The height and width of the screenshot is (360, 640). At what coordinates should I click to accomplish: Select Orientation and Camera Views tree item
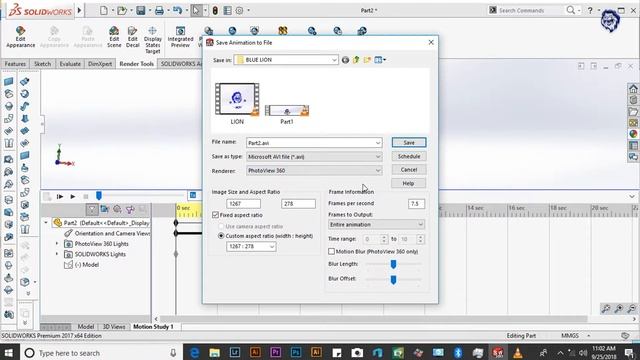coord(108,233)
